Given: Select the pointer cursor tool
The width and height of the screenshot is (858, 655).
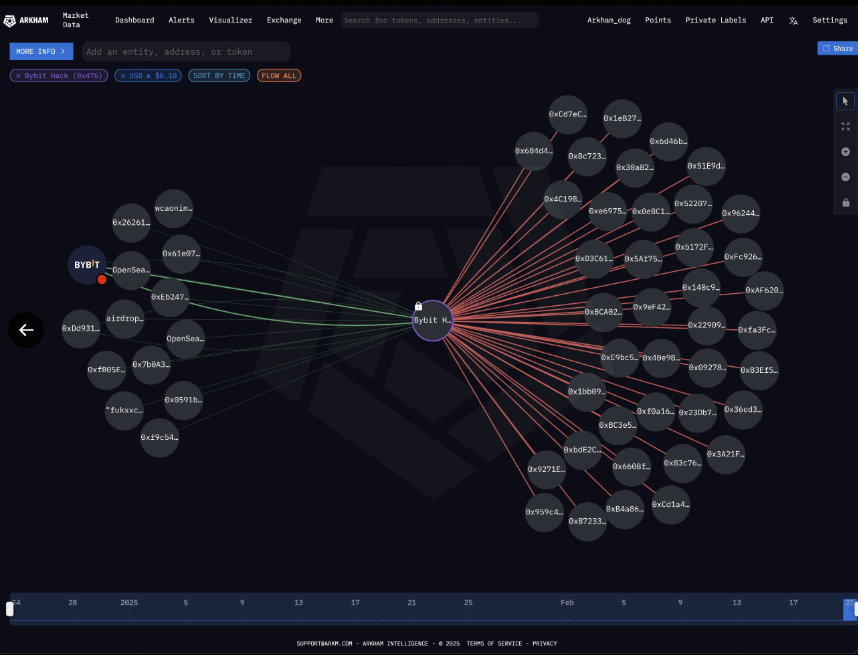Looking at the screenshot, I should click(x=845, y=101).
